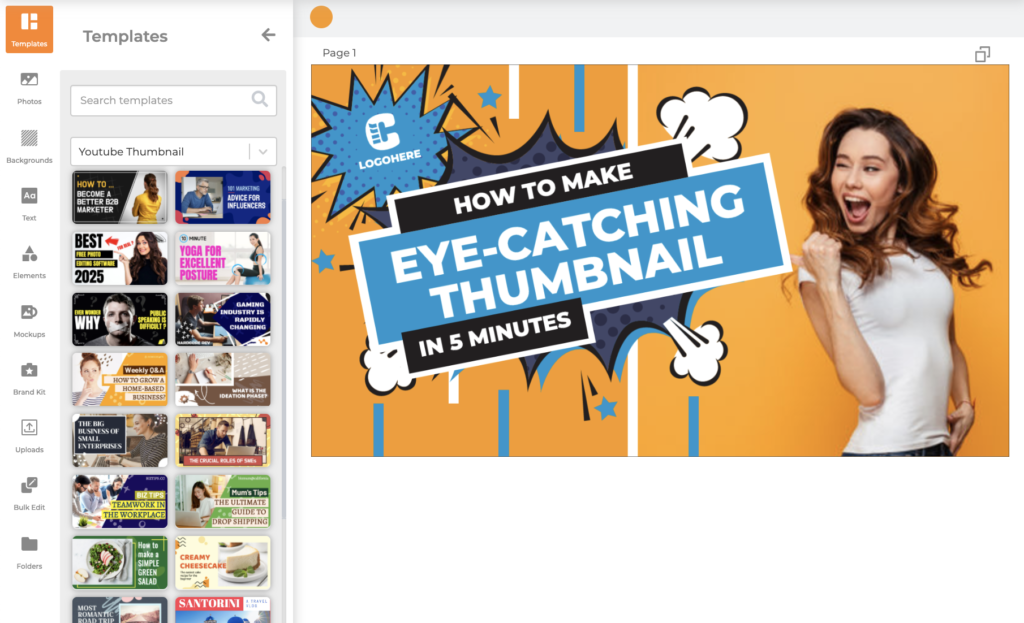Choose the Creamy Cheesecake template
Screen dimensions: 1024x623
click(223, 562)
